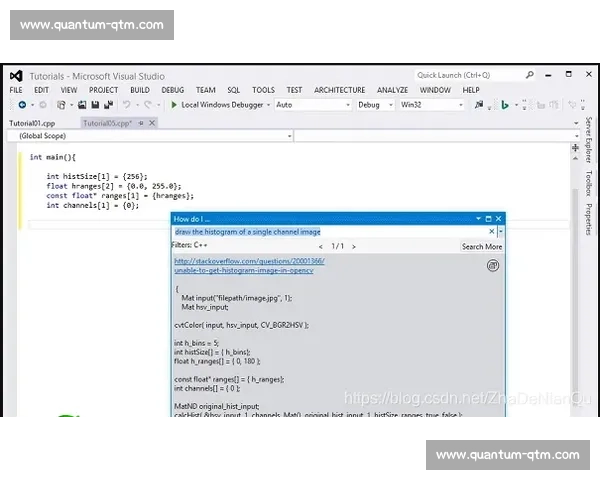
Task: Open the EDIT menu
Action: (x=41, y=90)
